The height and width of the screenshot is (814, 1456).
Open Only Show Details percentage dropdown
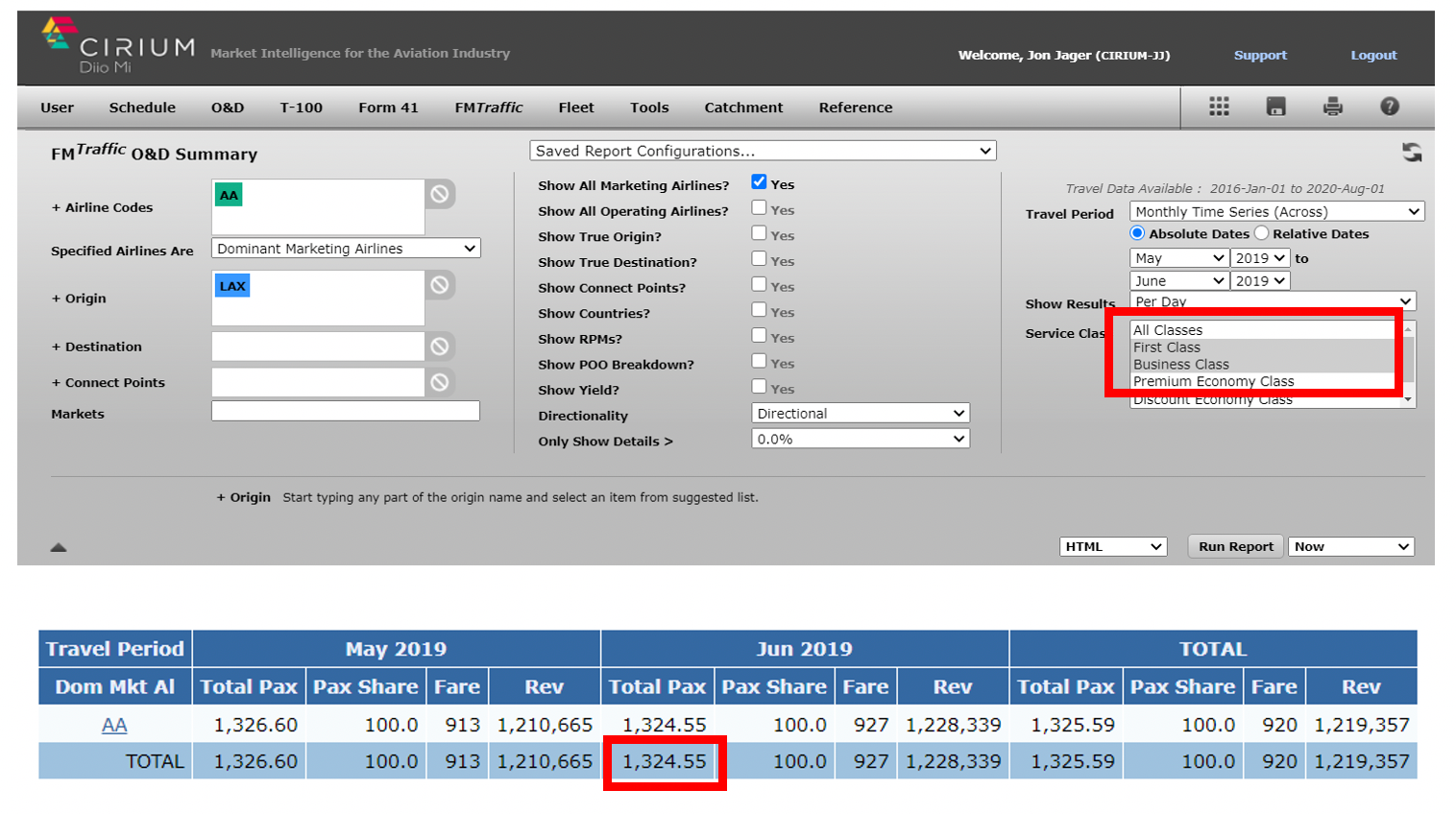point(861,439)
